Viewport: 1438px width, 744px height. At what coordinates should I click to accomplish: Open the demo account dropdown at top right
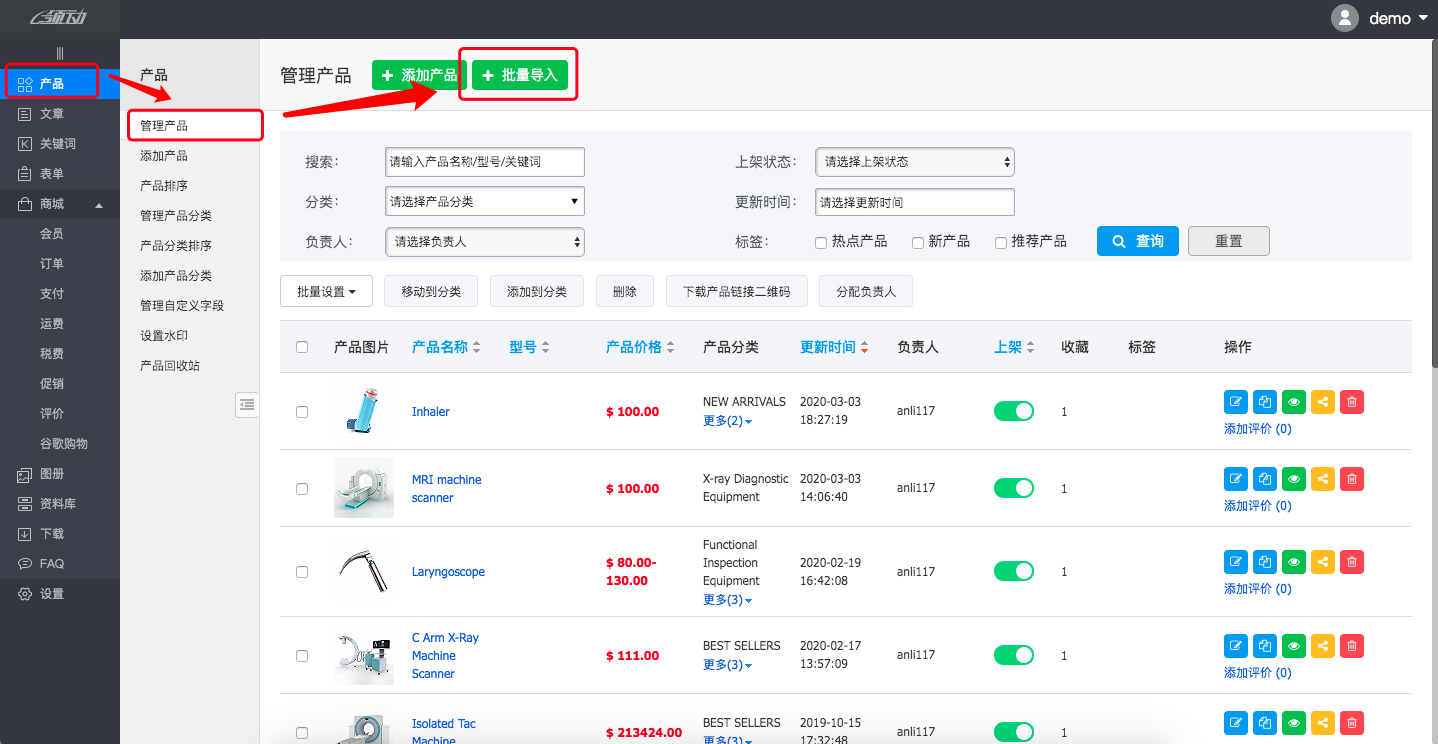1392,18
